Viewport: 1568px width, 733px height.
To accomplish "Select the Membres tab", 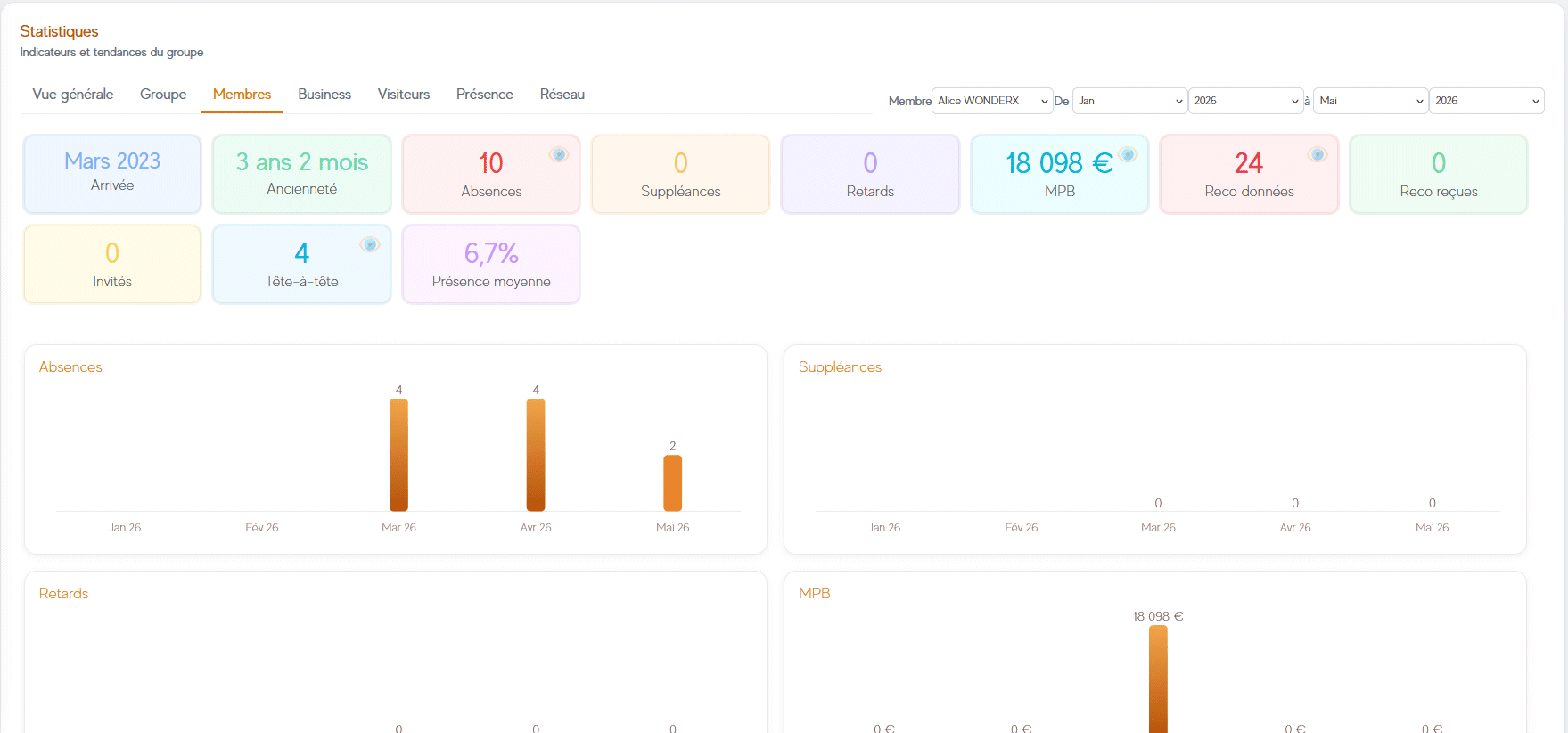I will pyautogui.click(x=242, y=95).
